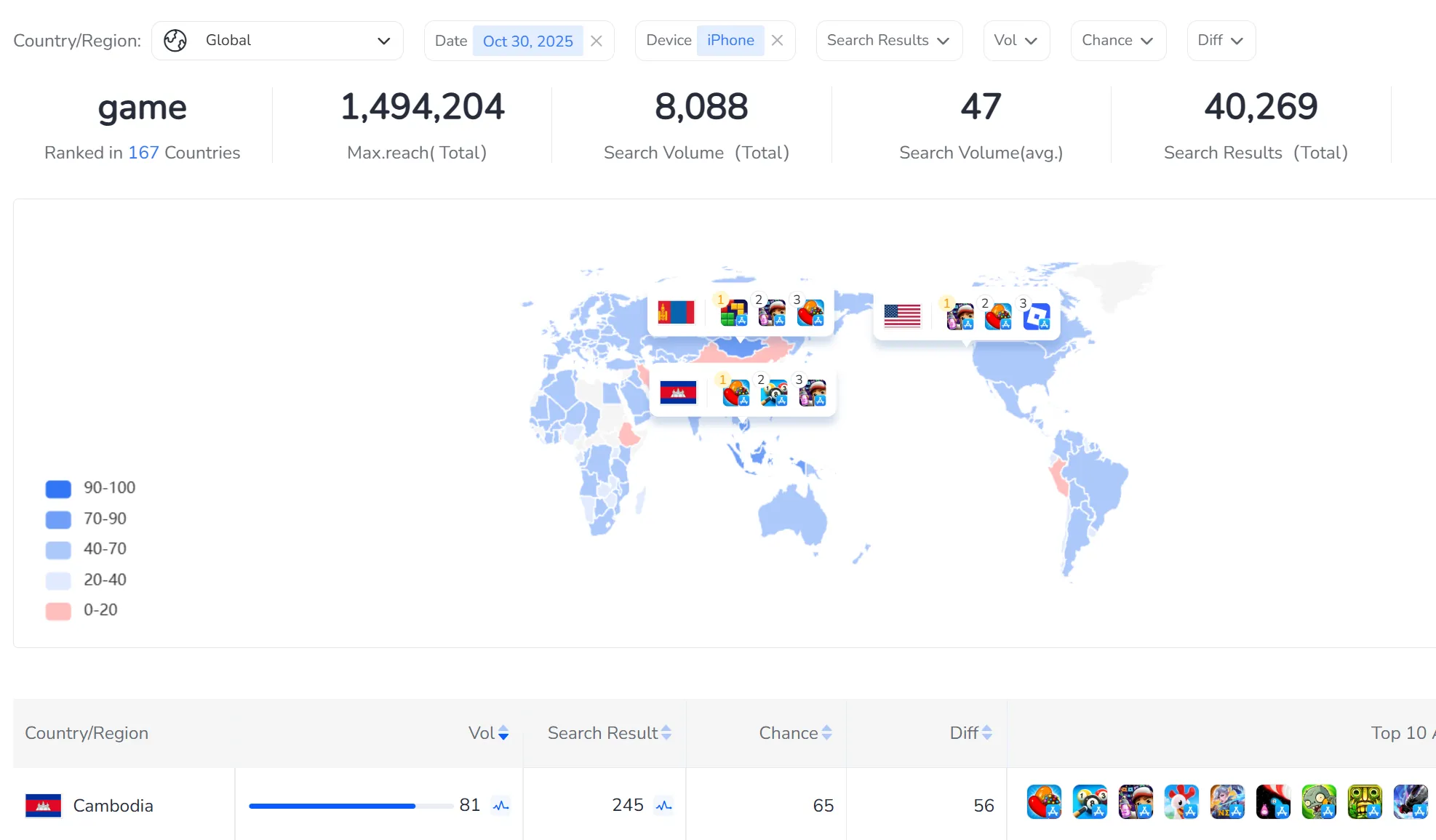Open the 8 Ball Pool icon in Cambodia popup
Screen dimensions: 1436x840
coord(774,393)
